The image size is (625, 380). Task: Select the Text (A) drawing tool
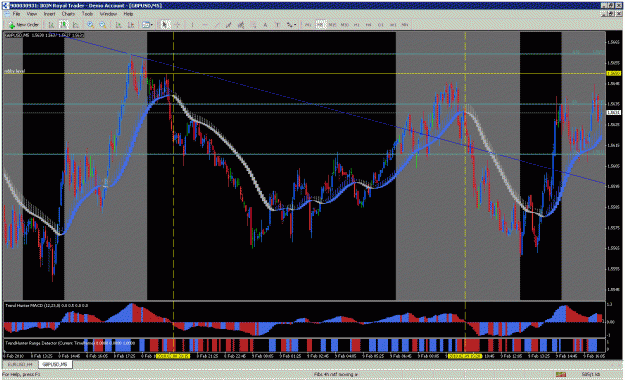[265, 25]
